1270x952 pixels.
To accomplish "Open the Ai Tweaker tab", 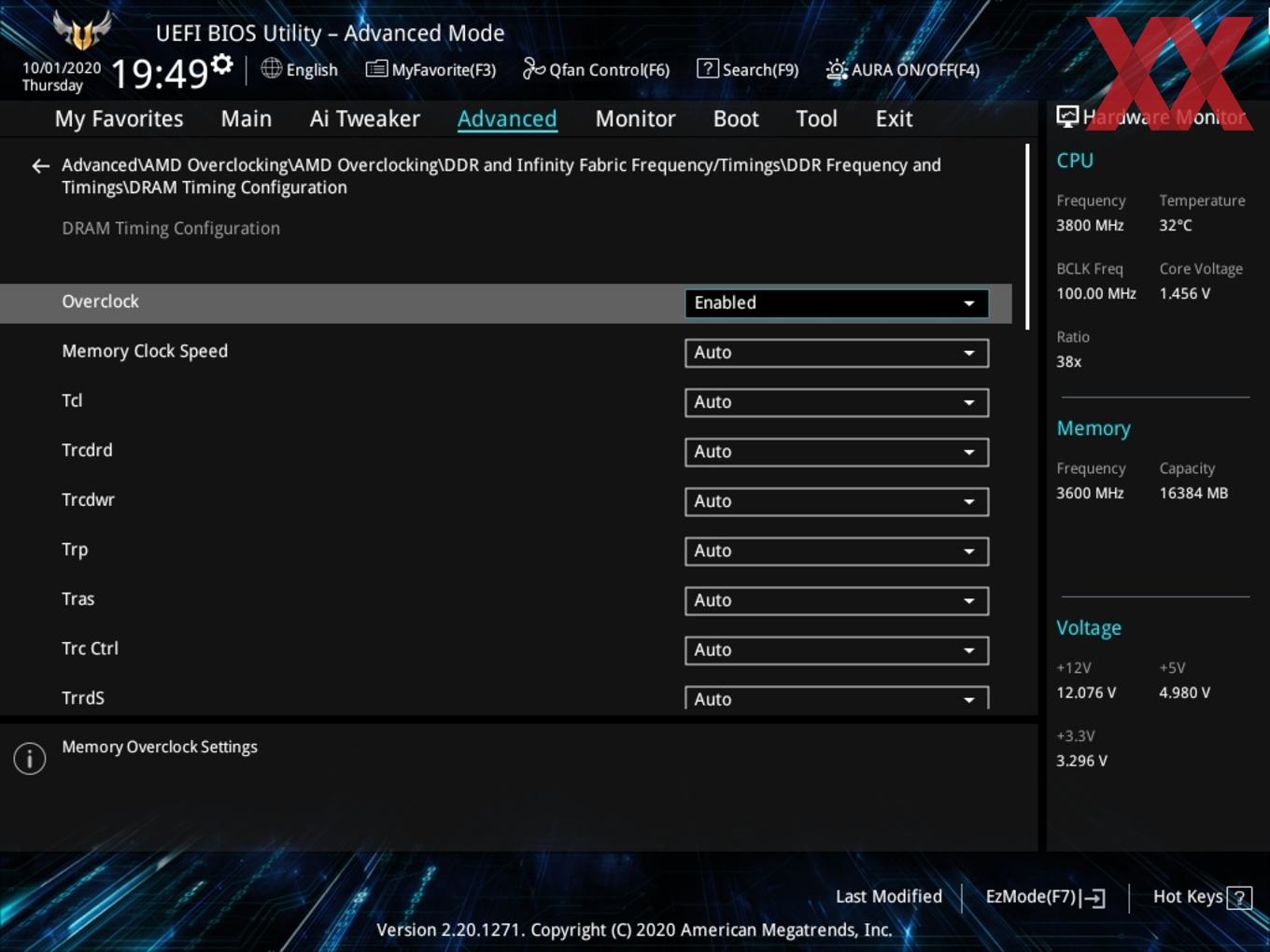I will pyautogui.click(x=365, y=119).
